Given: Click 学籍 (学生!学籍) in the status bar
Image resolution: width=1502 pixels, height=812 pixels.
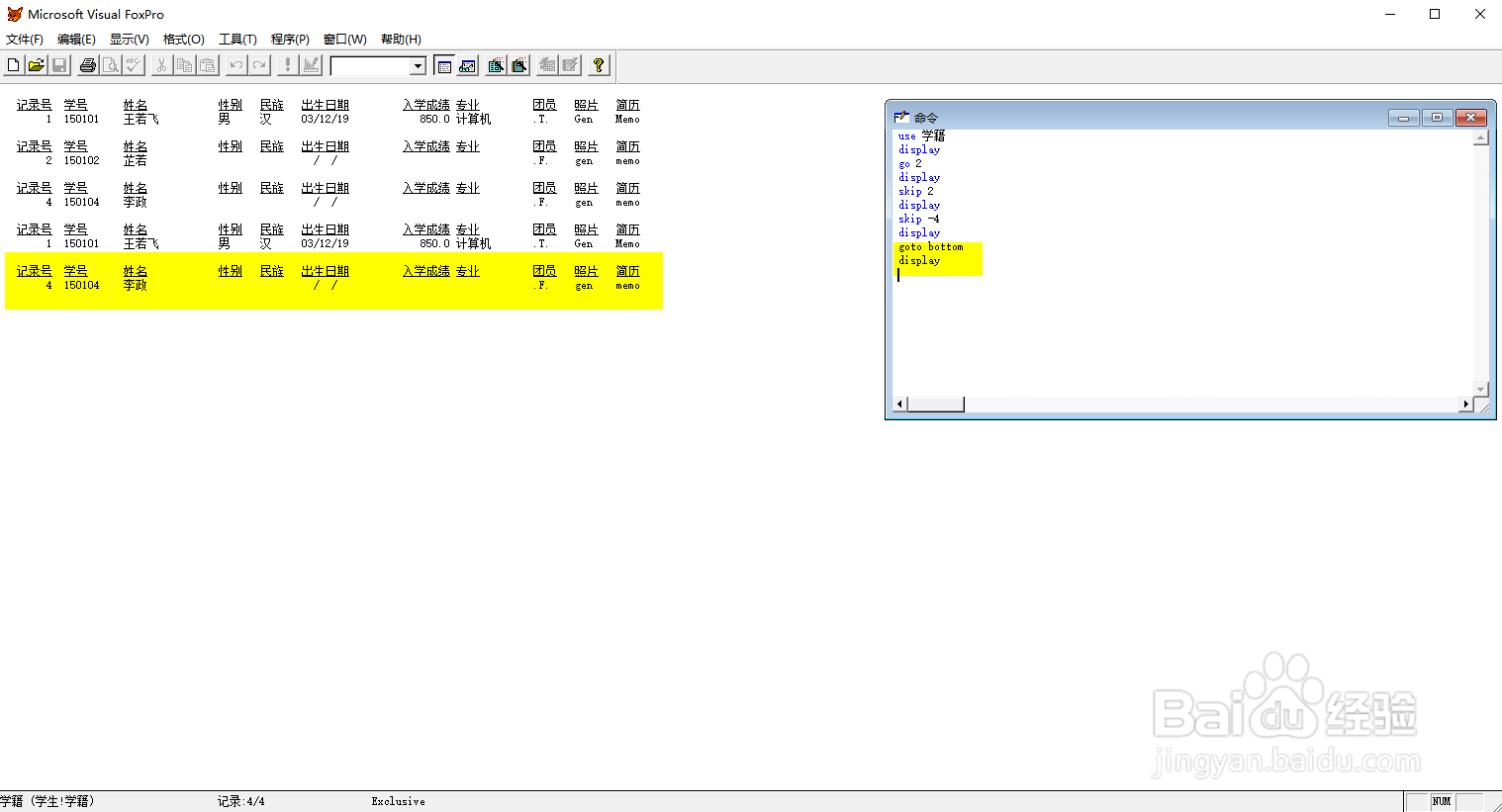Looking at the screenshot, I should pos(47,801).
